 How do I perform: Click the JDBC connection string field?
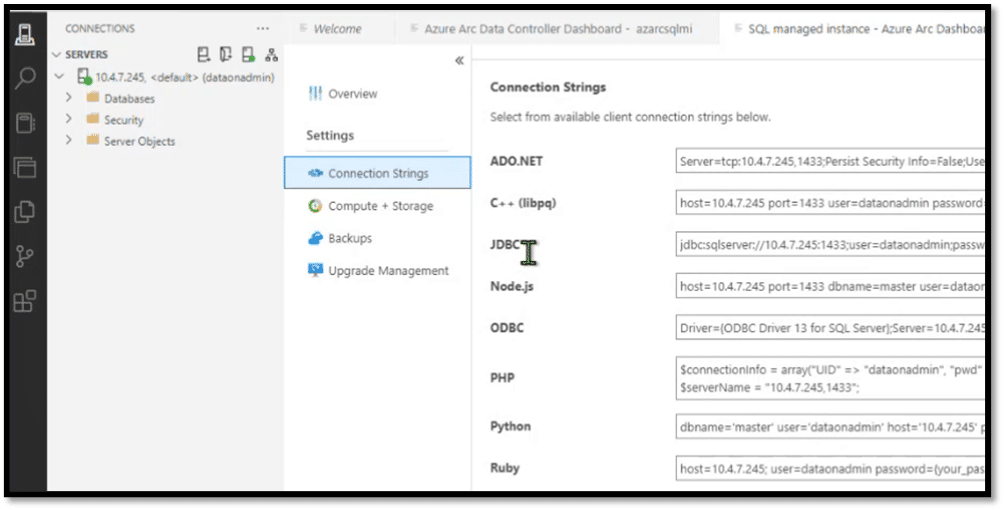tap(830, 244)
